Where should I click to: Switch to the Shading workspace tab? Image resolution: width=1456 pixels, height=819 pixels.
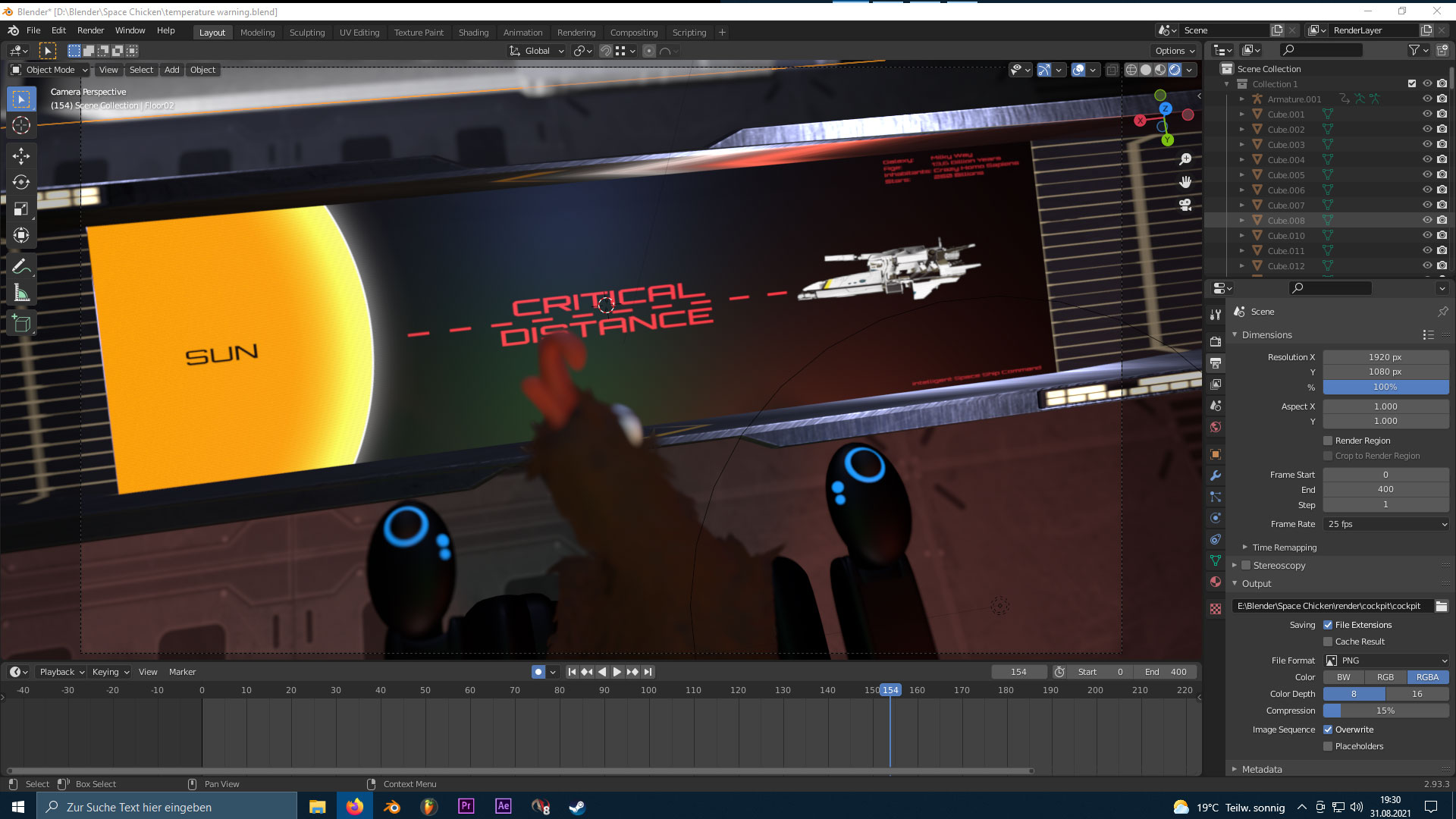473,33
